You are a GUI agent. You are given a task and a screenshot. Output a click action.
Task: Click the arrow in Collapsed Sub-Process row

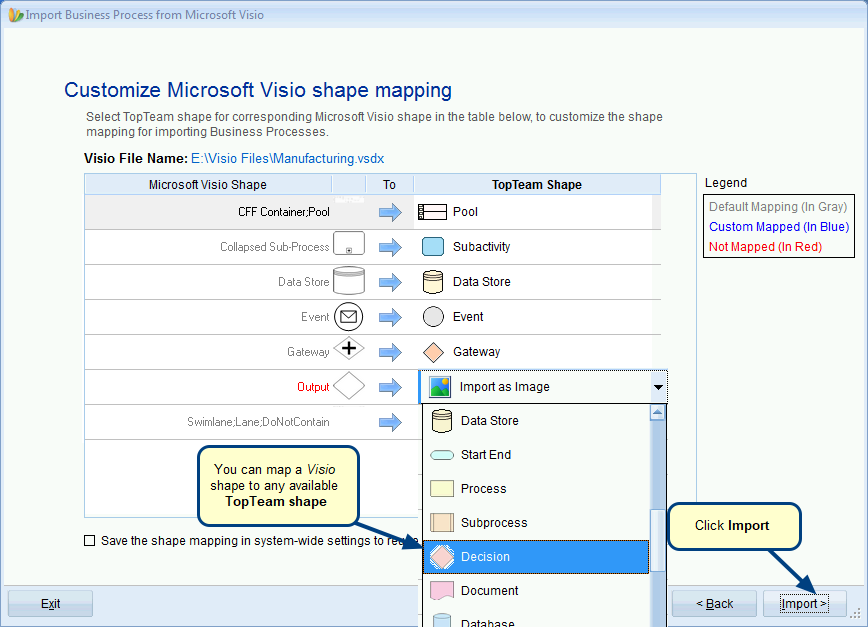(390, 247)
